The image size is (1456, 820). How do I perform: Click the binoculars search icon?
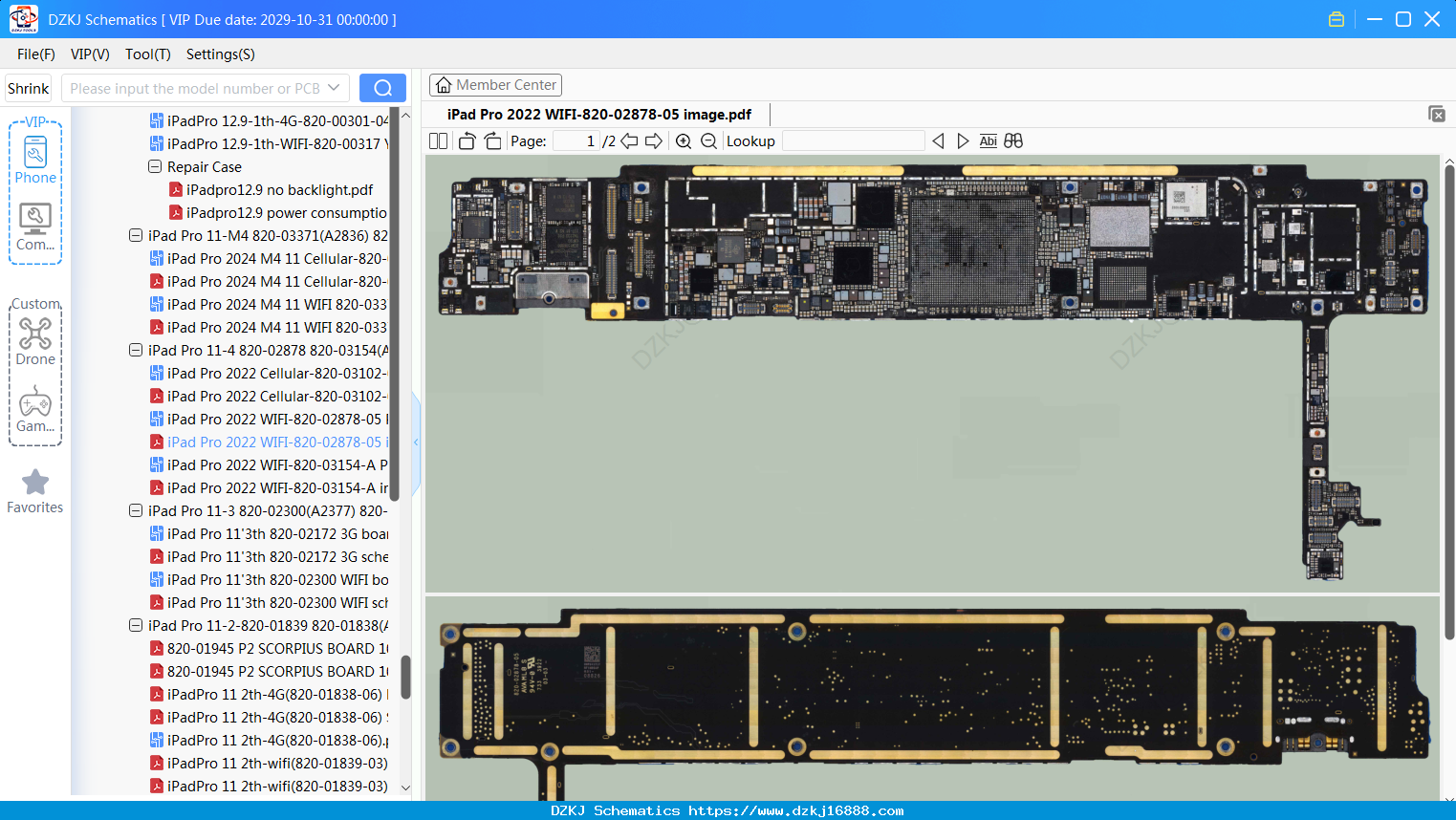[x=1013, y=141]
